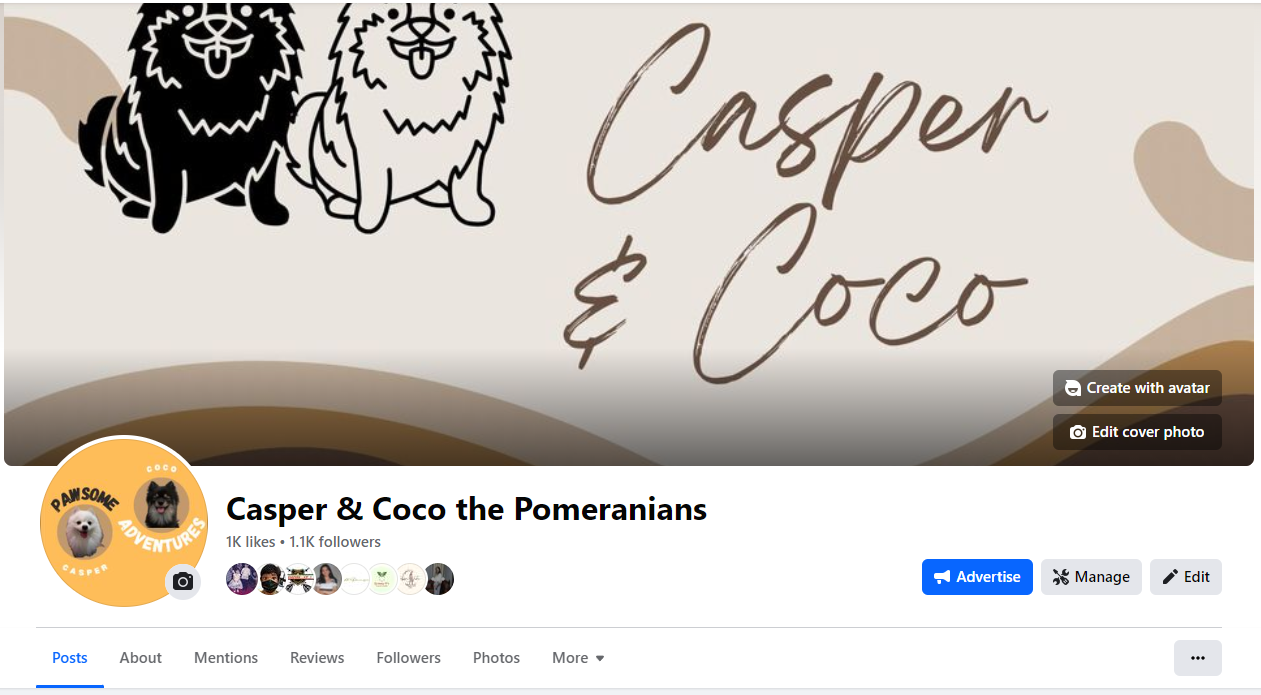The width and height of the screenshot is (1261, 695).
Task: Open the Pawsome Adventures profile picture
Action: click(123, 523)
